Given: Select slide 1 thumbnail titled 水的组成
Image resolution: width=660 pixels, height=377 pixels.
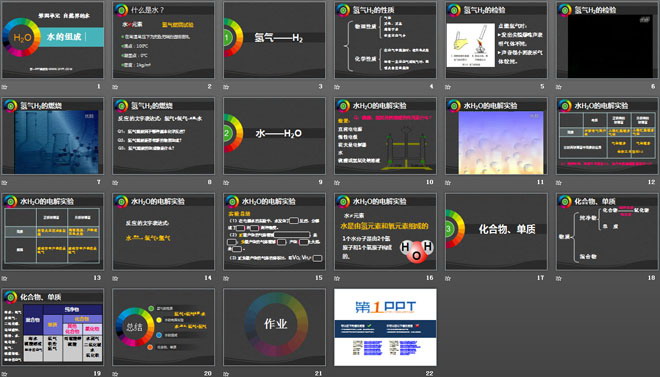Looking at the screenshot, I should 53,40.
